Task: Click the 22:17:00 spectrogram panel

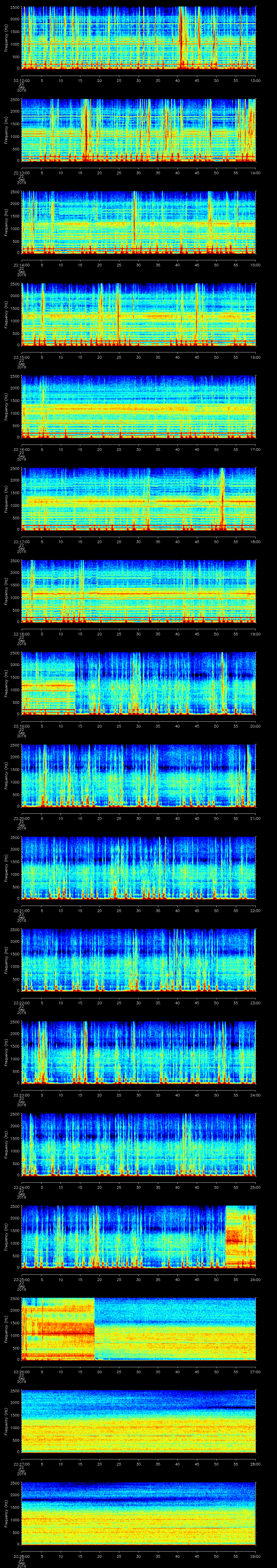Action: tap(139, 499)
